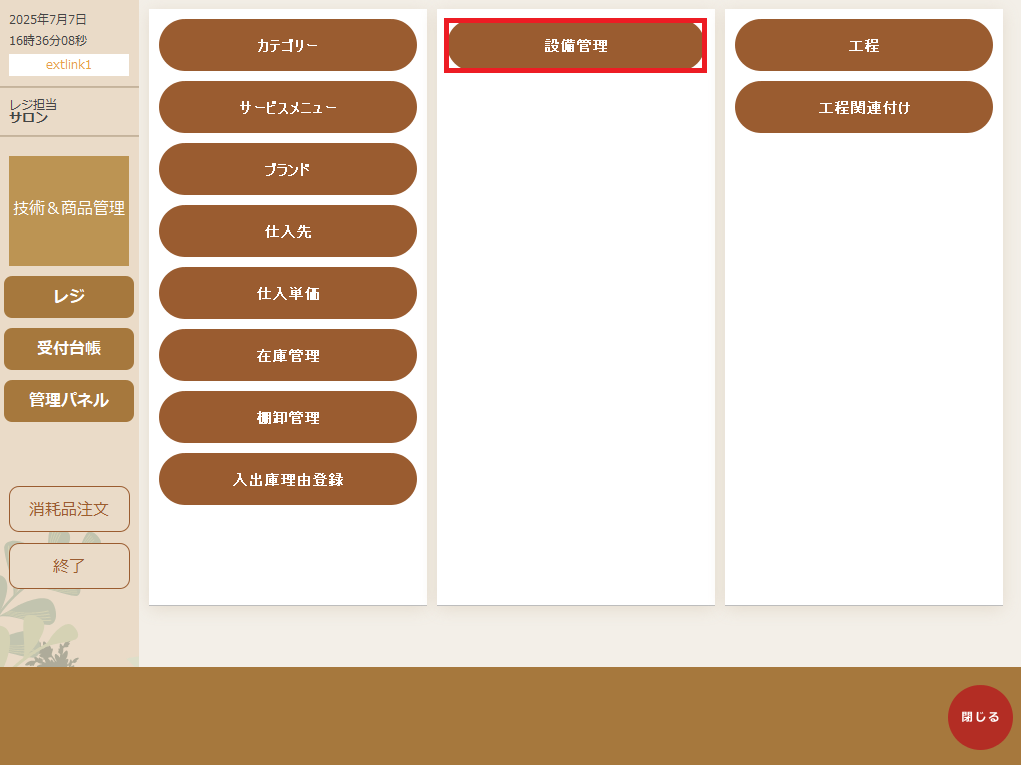The height and width of the screenshot is (765, 1021).
Task: Click the date 2025年7月7日 text
Action: pyautogui.click(x=48, y=20)
